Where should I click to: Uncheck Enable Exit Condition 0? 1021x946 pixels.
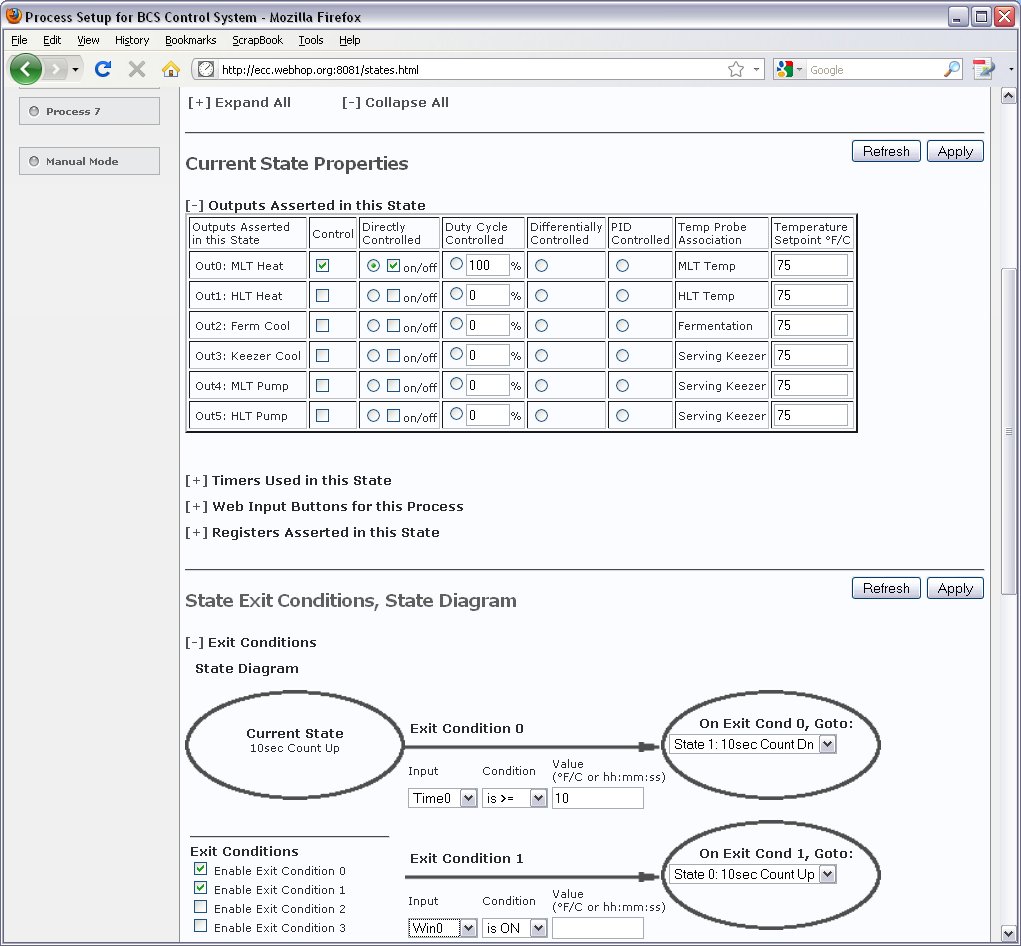coord(201,869)
